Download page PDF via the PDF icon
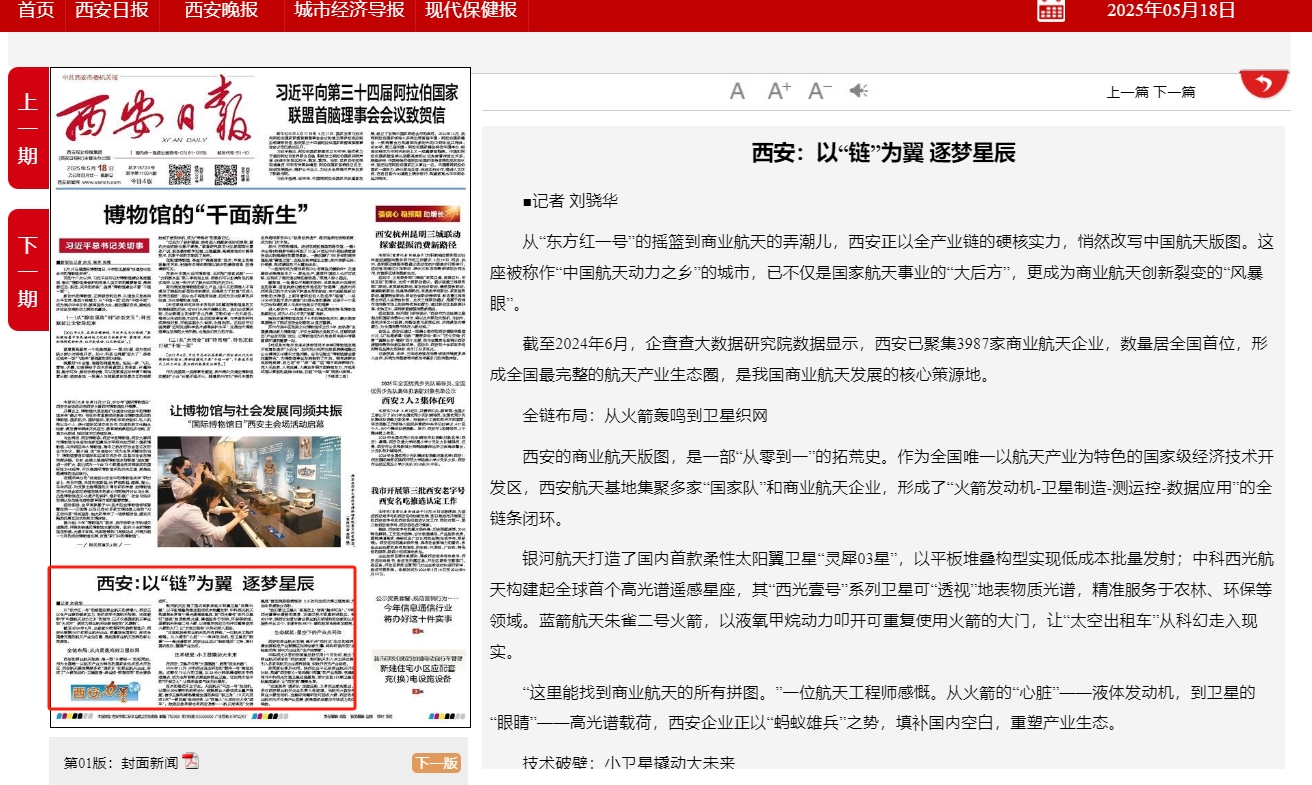The width and height of the screenshot is (1312, 785). pyautogui.click(x=190, y=762)
